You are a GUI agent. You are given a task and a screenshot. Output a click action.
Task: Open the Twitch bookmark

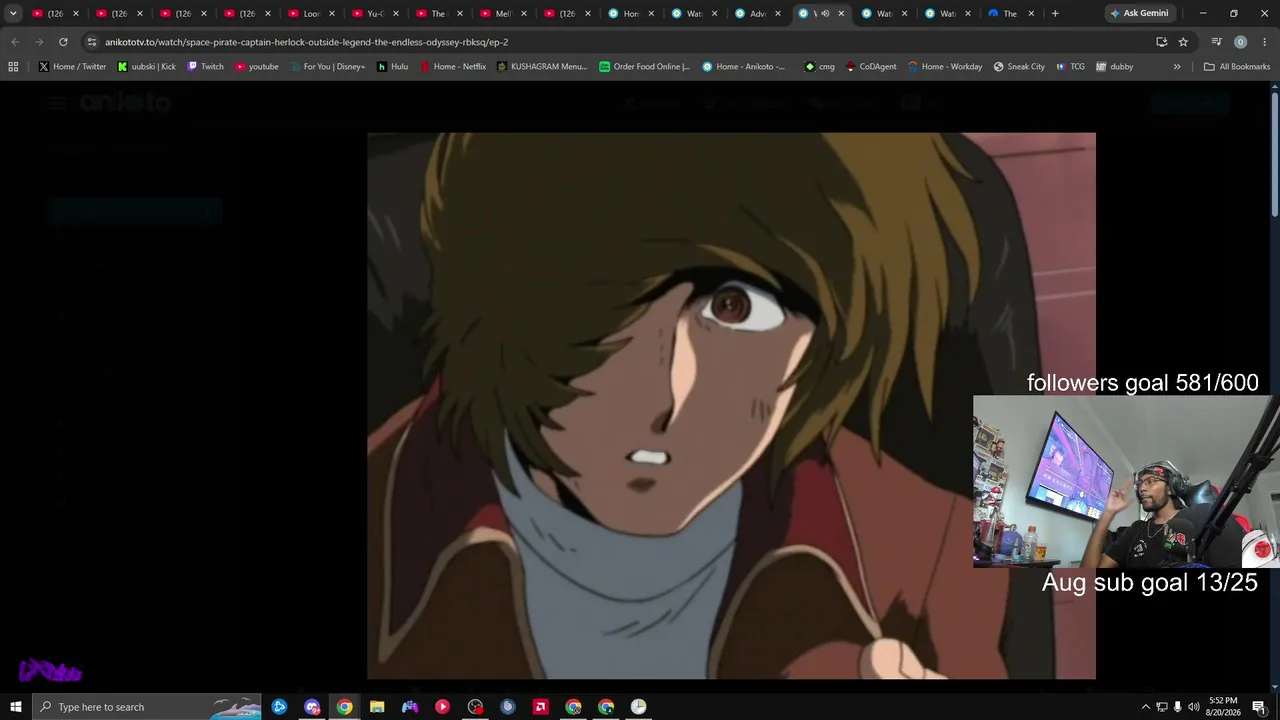click(205, 67)
